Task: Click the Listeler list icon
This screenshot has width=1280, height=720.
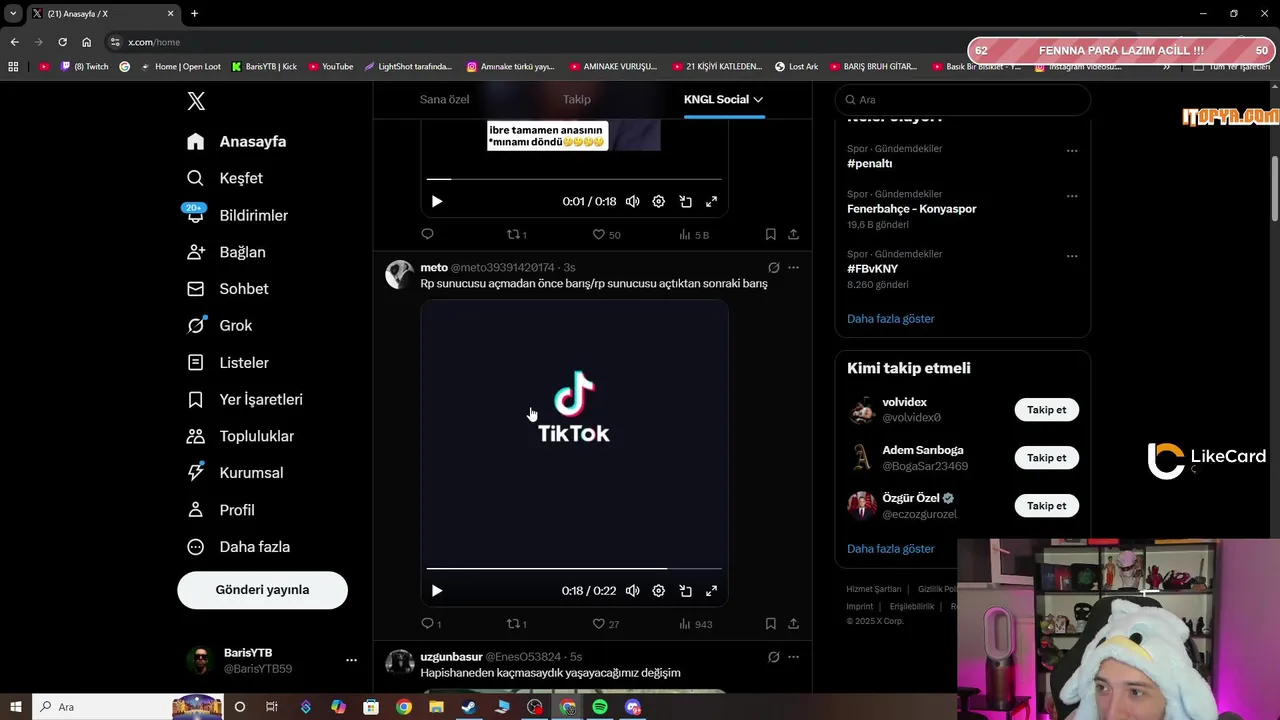Action: click(196, 363)
